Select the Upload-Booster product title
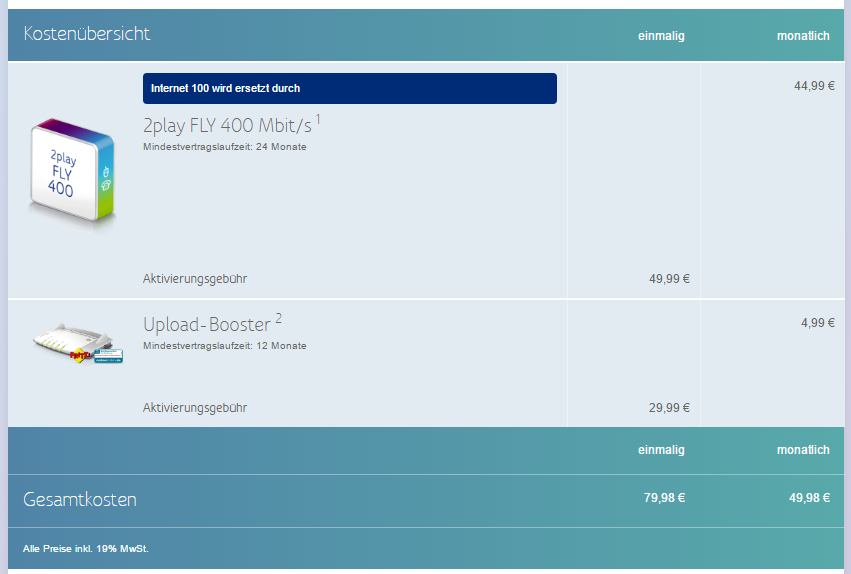Screen dimensions: 851x574 [x=206, y=325]
